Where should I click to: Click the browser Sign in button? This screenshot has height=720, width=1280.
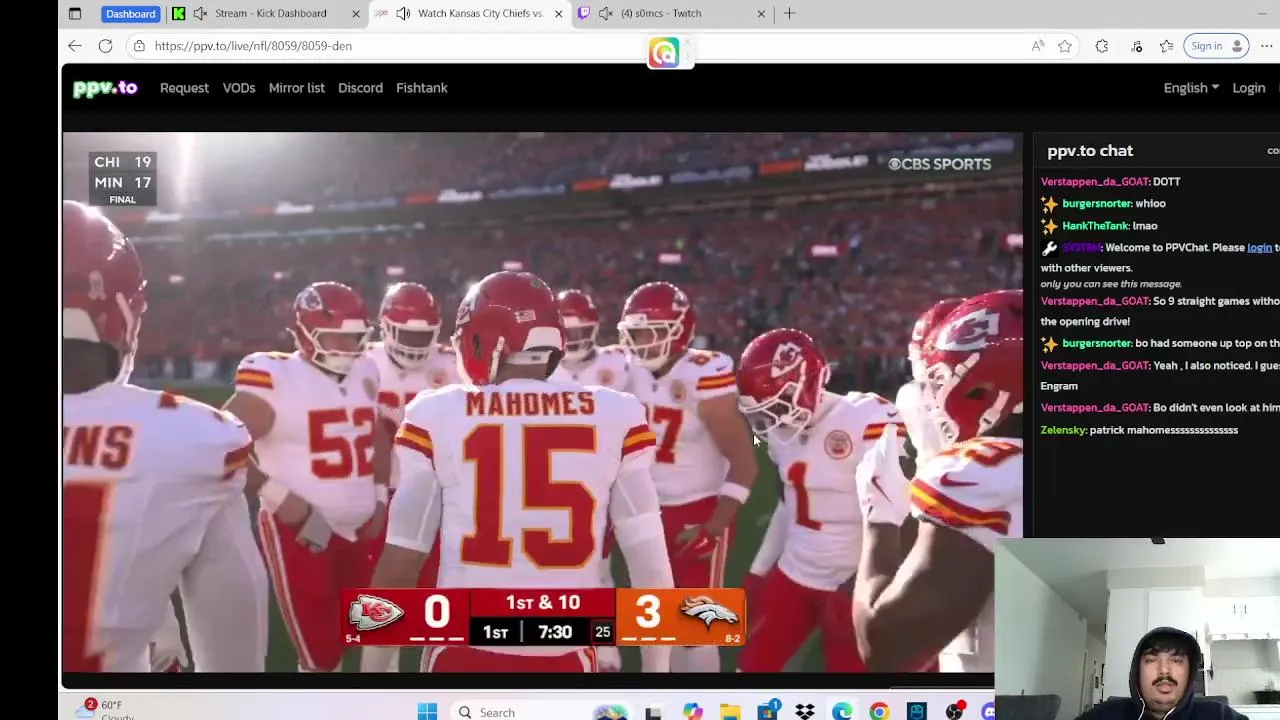click(x=1214, y=46)
